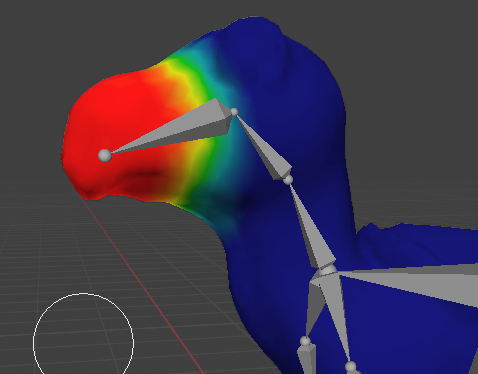The height and width of the screenshot is (374, 478).
Task: Select the thin bone angling down-left from the neck base
Action: 314,308
